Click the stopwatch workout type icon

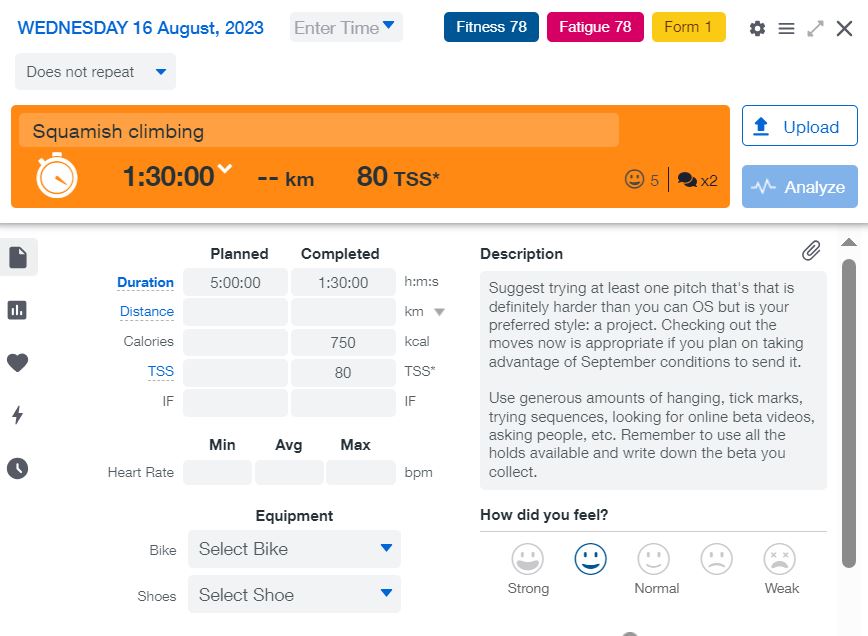click(x=57, y=176)
